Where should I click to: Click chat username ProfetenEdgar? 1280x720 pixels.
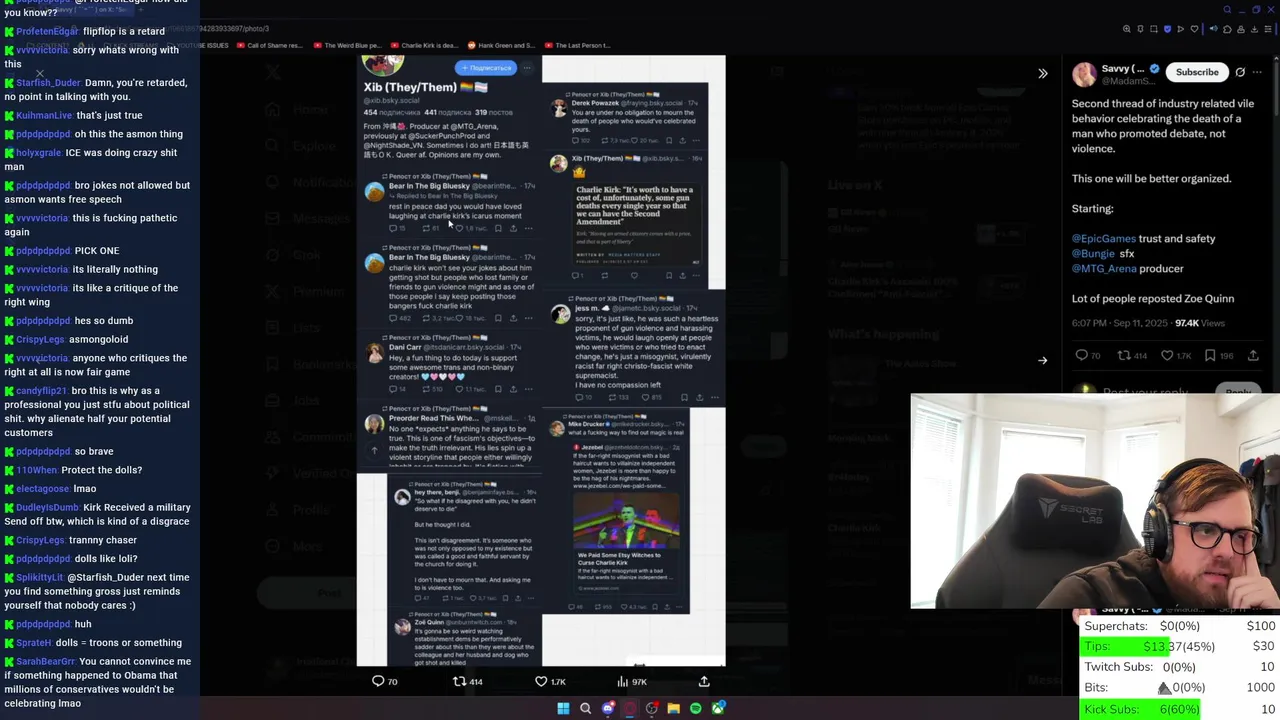click(47, 31)
